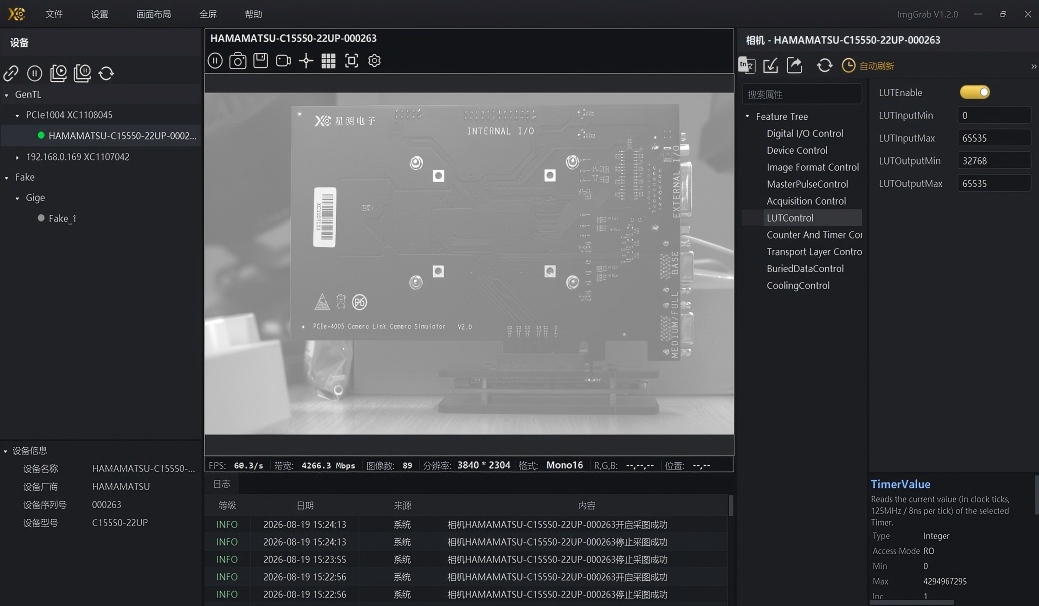The width and height of the screenshot is (1039, 606).
Task: Click the Mono16 format value
Action: tap(565, 465)
